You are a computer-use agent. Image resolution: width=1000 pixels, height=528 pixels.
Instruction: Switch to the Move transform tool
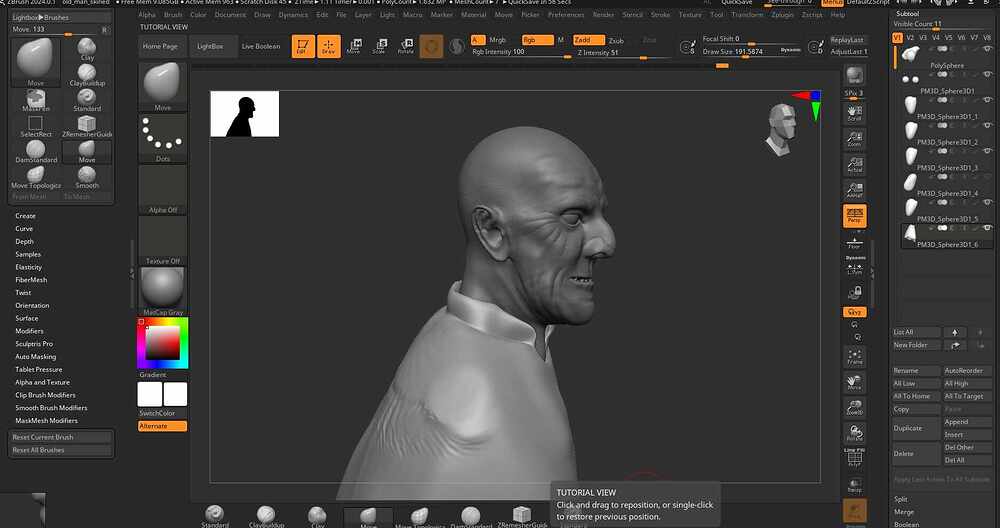pyautogui.click(x=354, y=46)
